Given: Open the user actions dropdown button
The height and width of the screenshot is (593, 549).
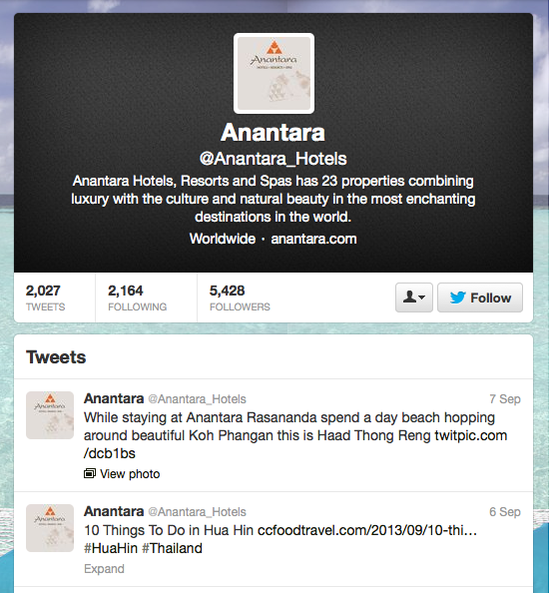Looking at the screenshot, I should tap(414, 297).
